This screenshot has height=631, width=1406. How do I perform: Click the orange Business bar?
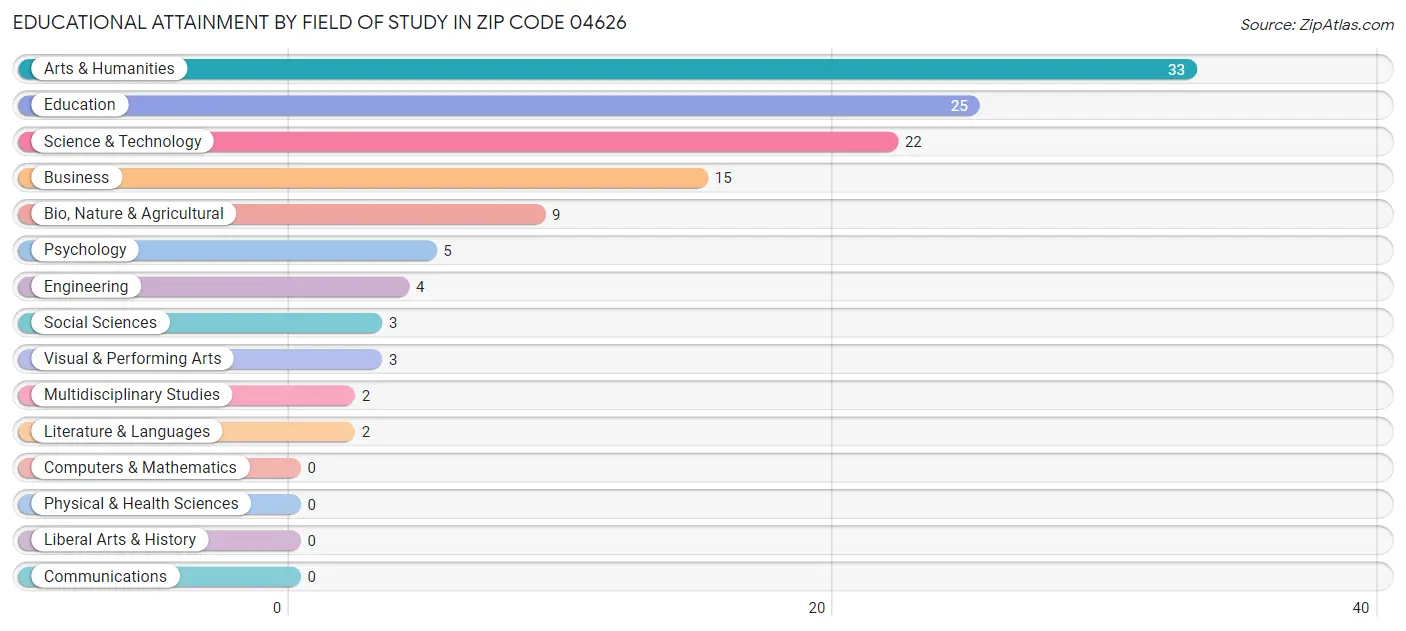coord(363,177)
